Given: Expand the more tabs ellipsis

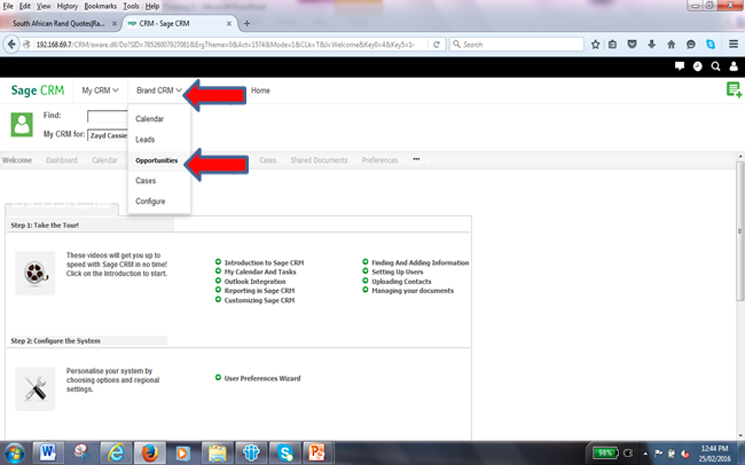Looking at the screenshot, I should coord(416,159).
